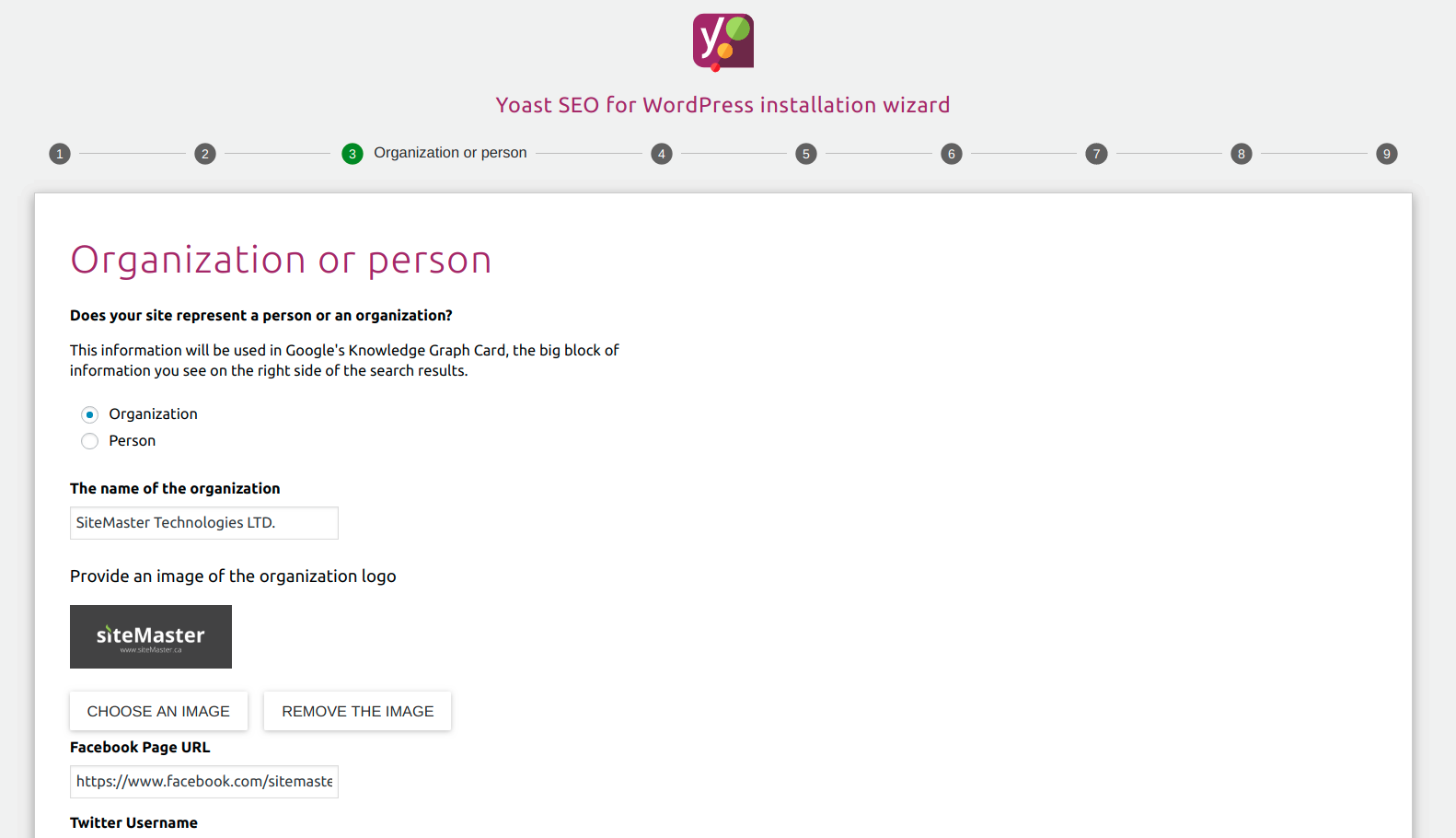
Task: Focus the organization name input field
Action: tap(204, 523)
